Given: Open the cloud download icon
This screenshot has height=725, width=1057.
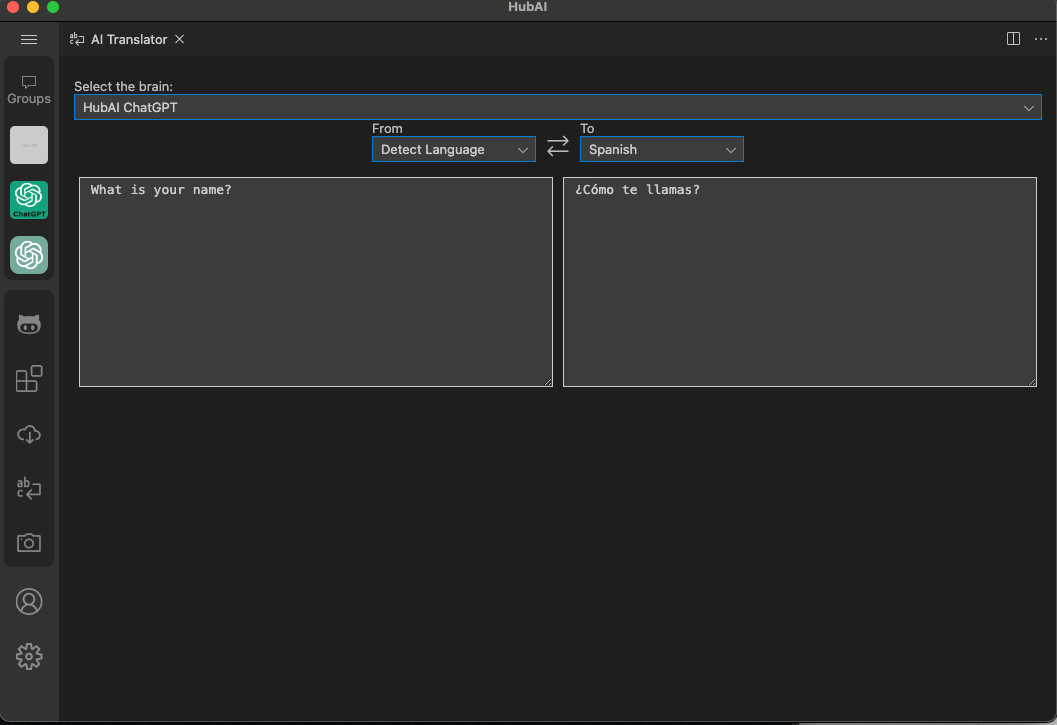Looking at the screenshot, I should click(29, 434).
